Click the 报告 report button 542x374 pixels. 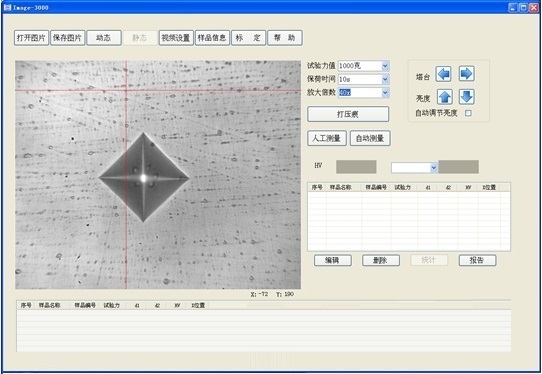(x=477, y=260)
